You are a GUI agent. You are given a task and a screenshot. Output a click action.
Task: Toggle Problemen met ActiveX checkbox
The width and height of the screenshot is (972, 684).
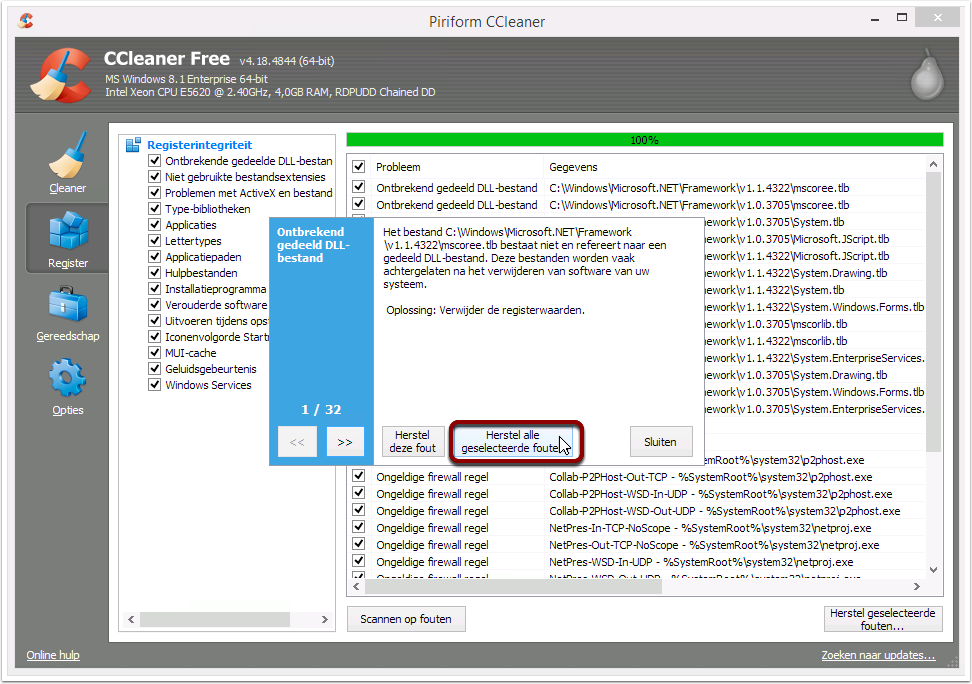[154, 193]
